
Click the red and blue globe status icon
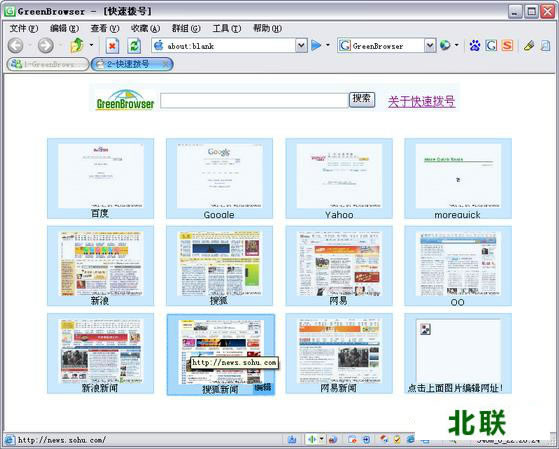click(333, 439)
